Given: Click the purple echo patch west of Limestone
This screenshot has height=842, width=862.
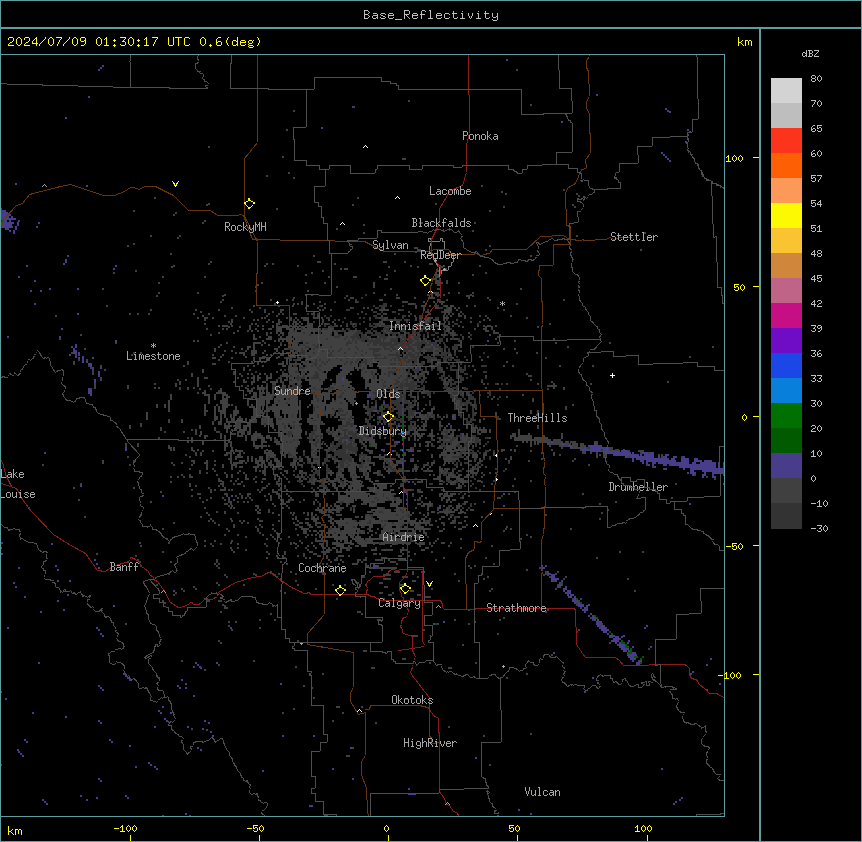Looking at the screenshot, I should click(x=86, y=368).
